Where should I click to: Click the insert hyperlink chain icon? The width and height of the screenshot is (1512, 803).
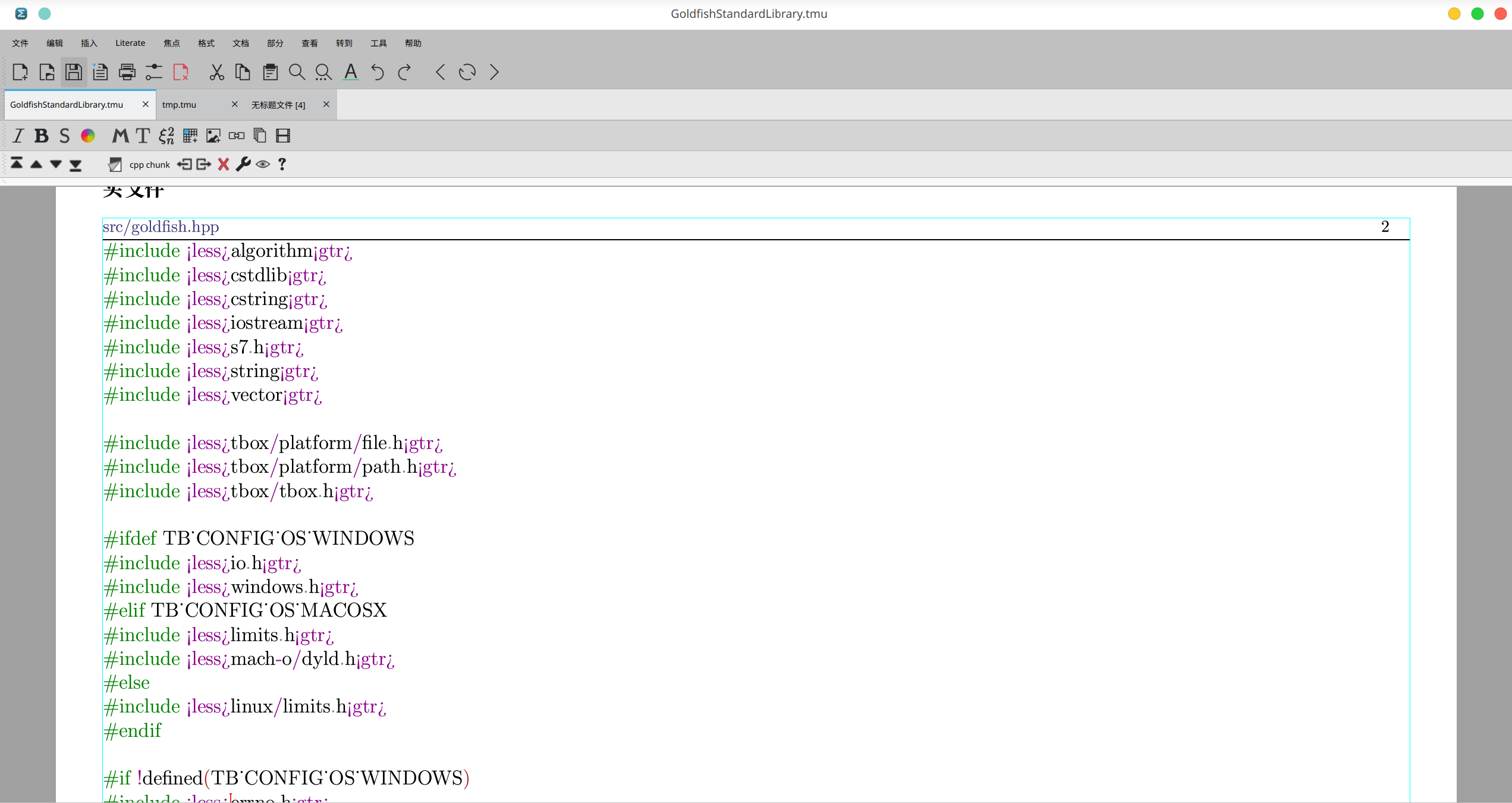pyautogui.click(x=237, y=136)
